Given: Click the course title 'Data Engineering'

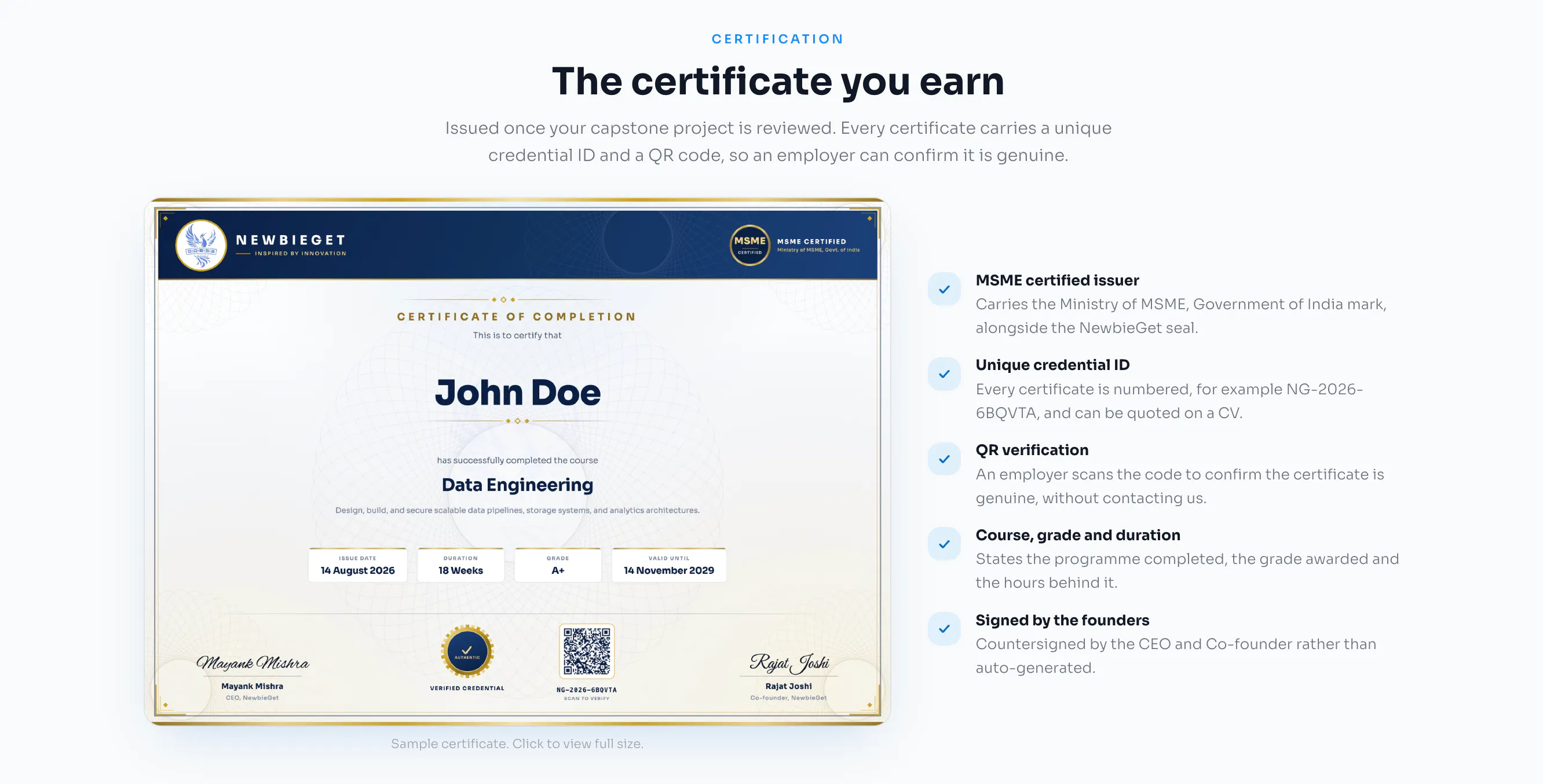Looking at the screenshot, I should tap(518, 485).
